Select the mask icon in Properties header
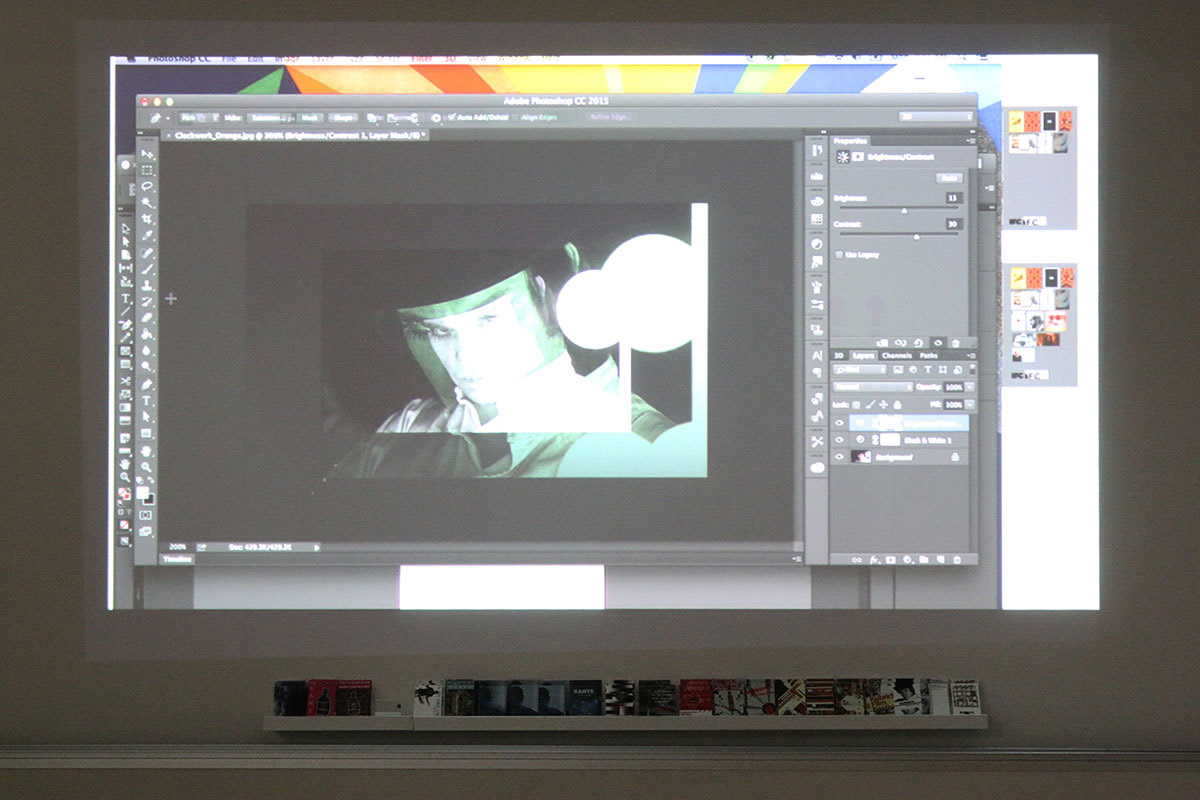Image resolution: width=1200 pixels, height=800 pixels. [x=858, y=157]
